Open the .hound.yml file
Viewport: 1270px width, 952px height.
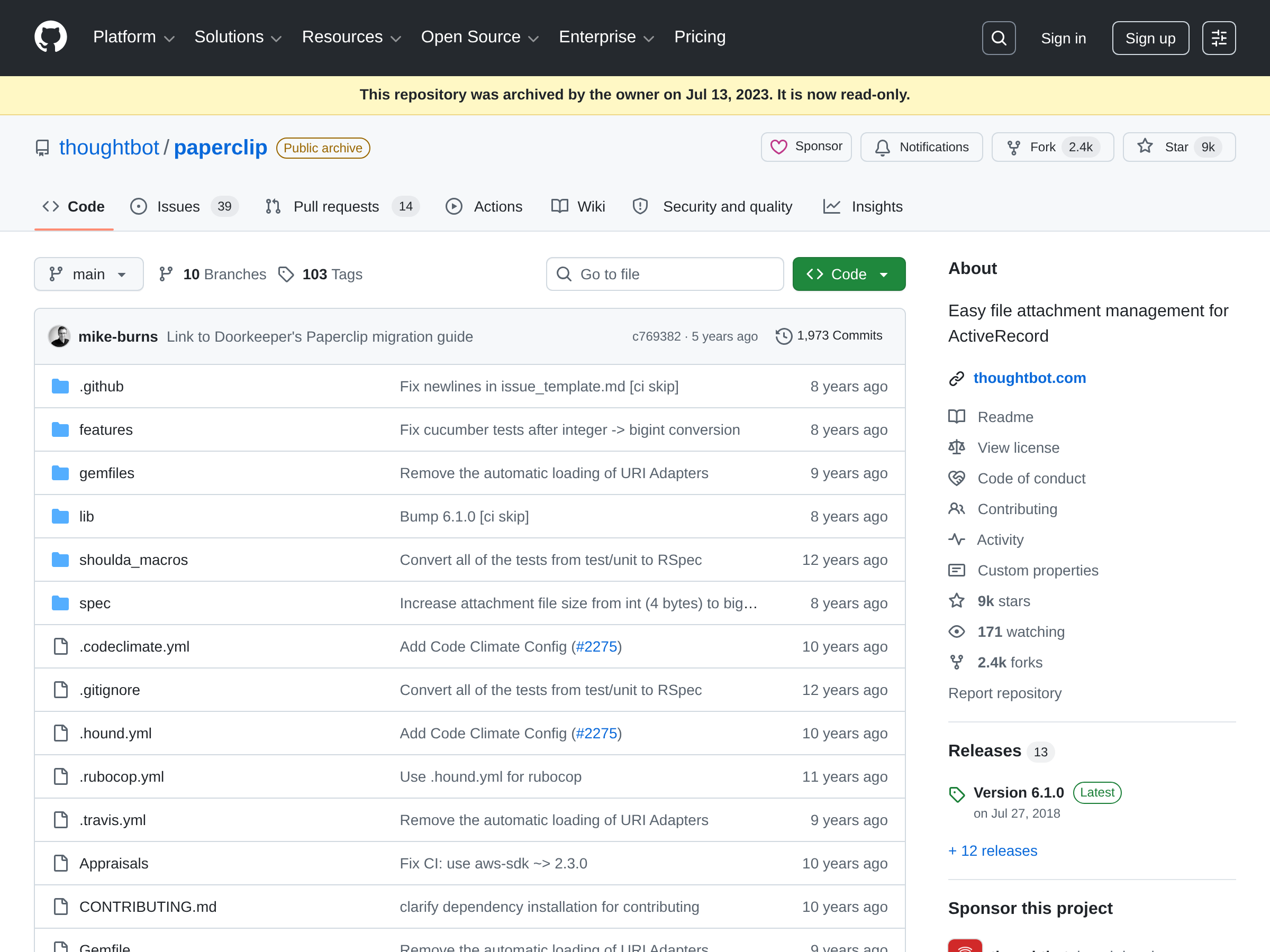115,733
